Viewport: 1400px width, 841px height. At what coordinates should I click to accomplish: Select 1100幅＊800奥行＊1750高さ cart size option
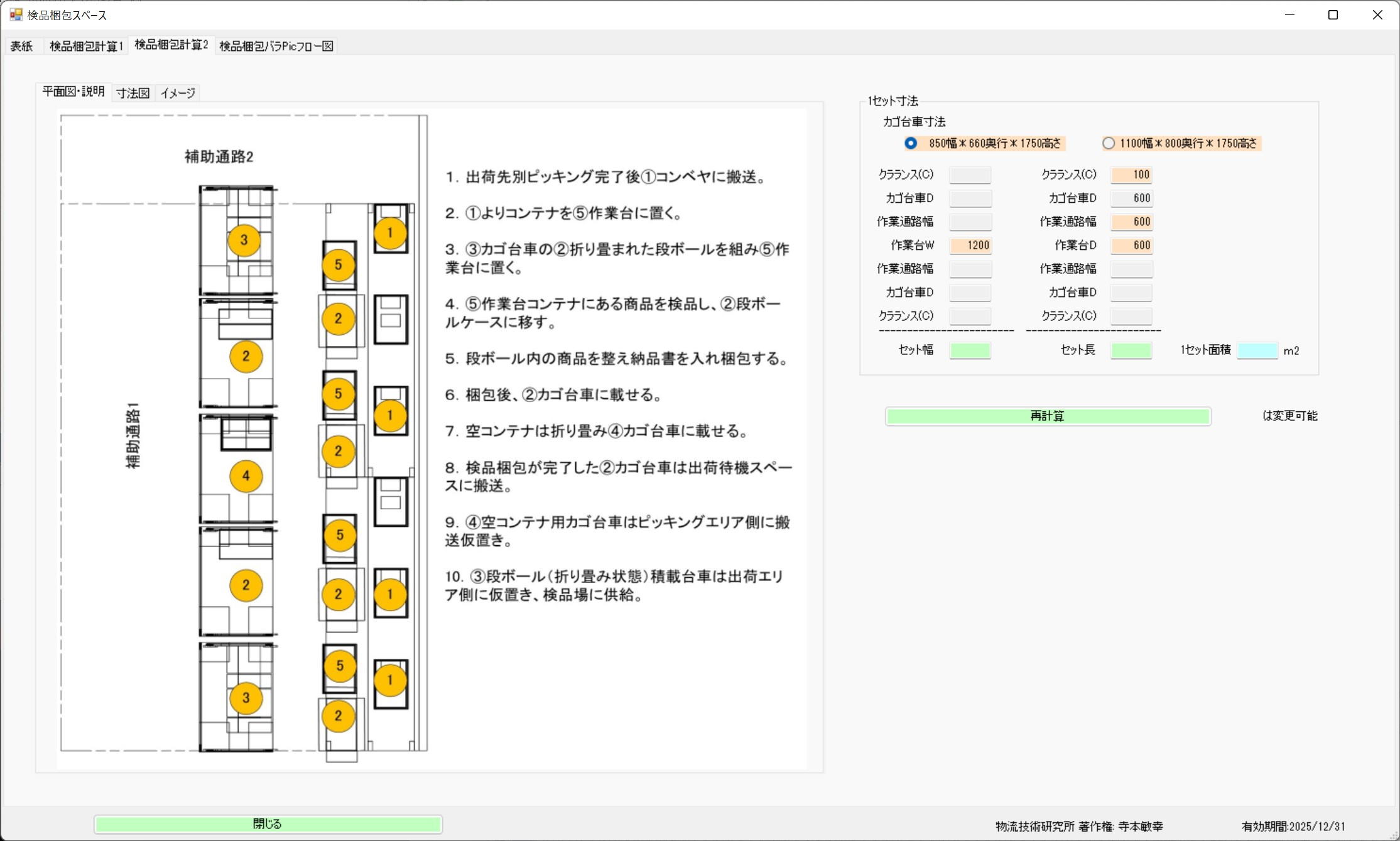(1109, 143)
